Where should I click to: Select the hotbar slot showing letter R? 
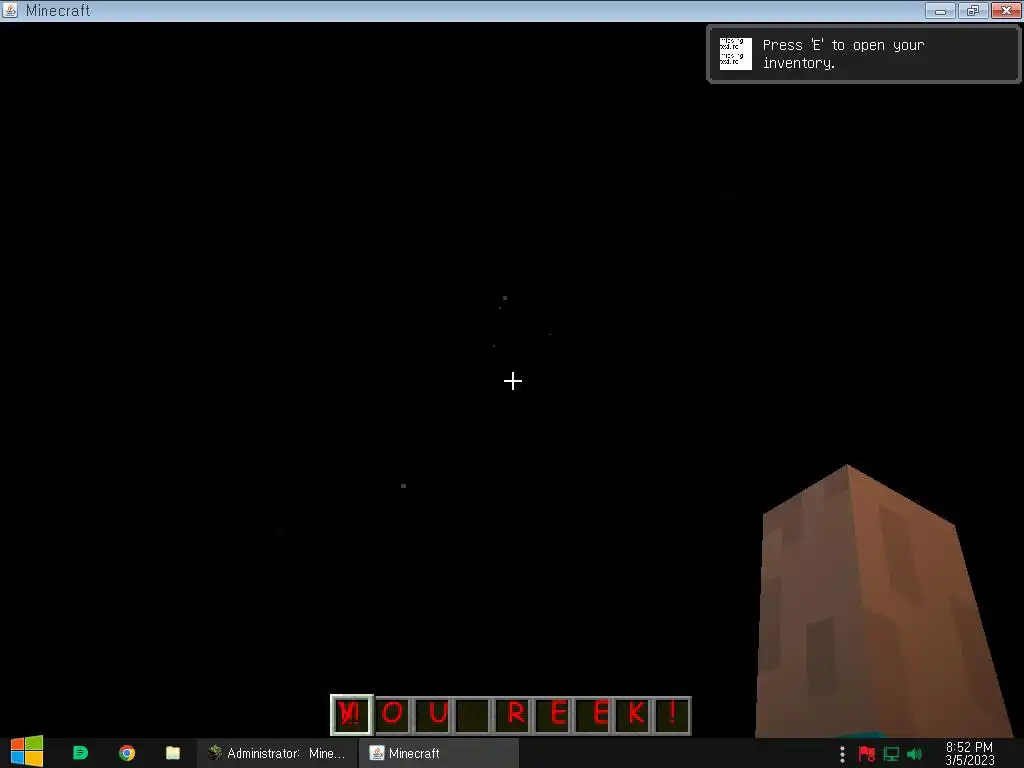coord(513,714)
